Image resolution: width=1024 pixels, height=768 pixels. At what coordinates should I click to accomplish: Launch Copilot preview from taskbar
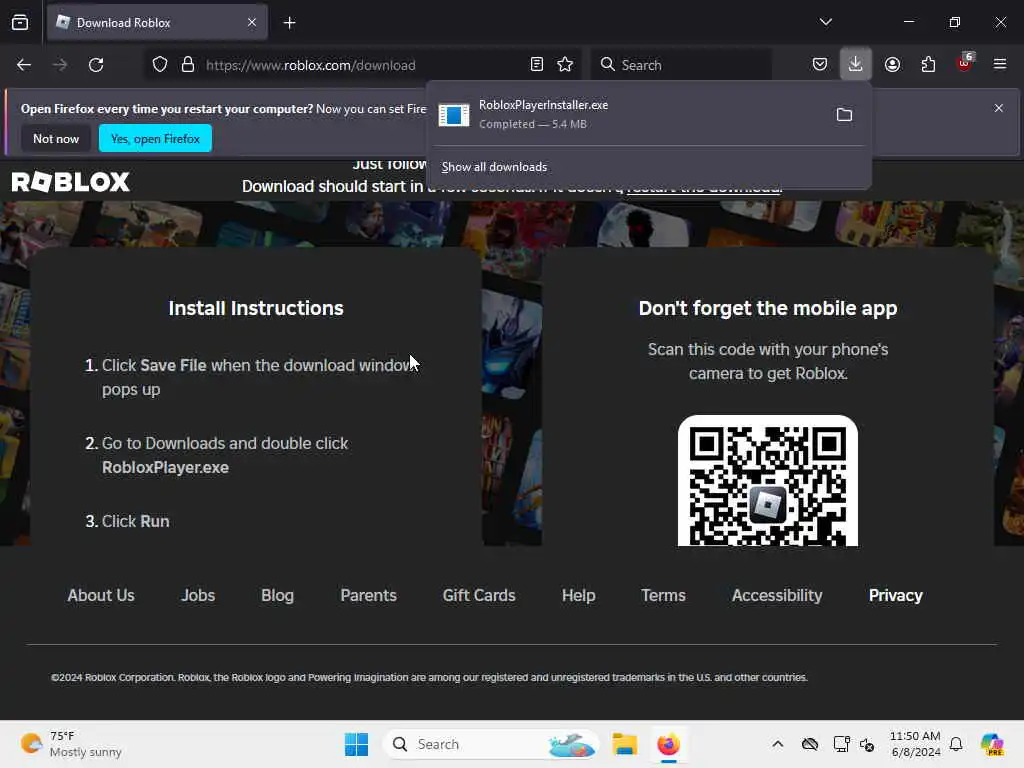(992, 744)
